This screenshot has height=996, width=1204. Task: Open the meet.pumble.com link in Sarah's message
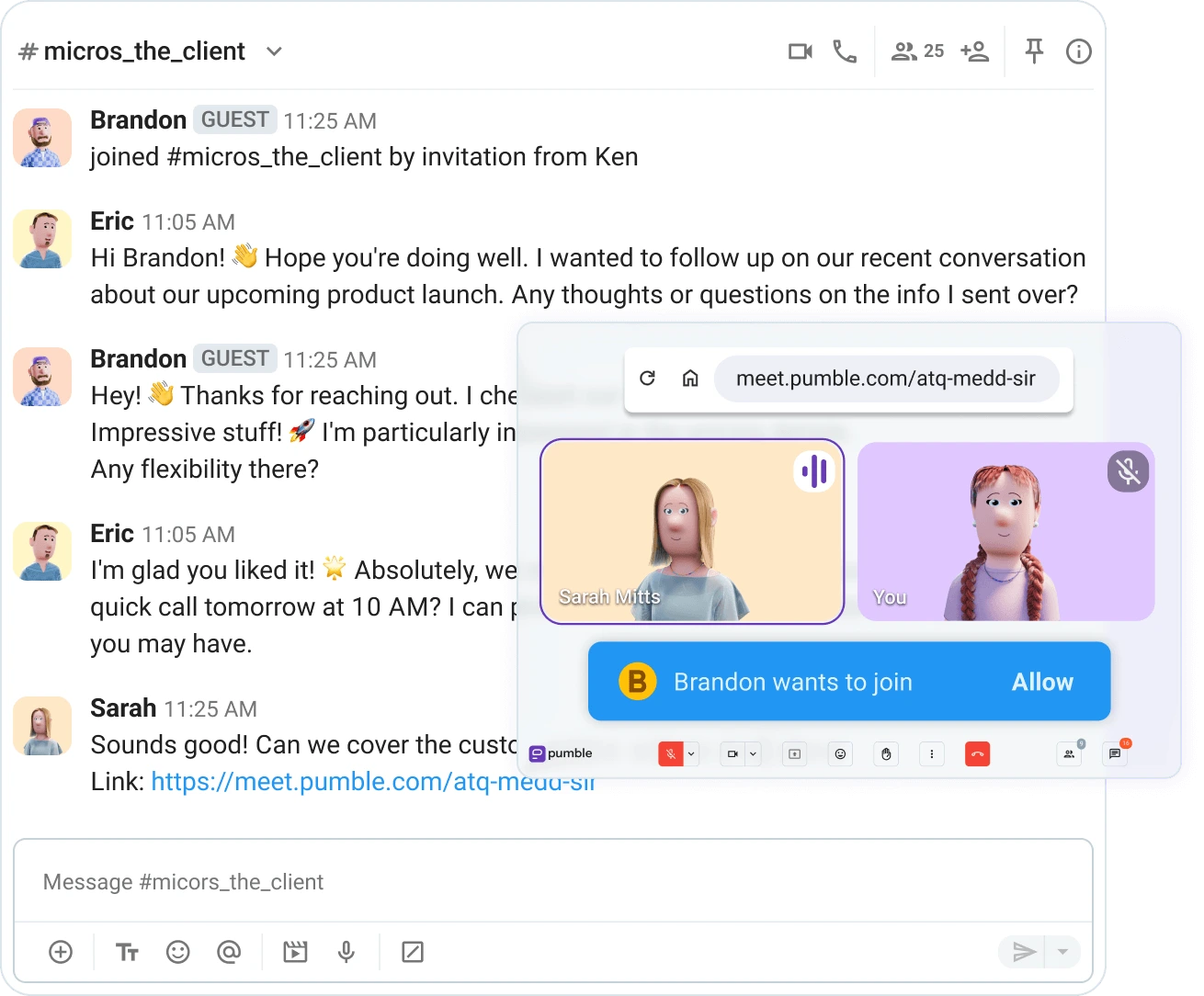click(x=373, y=781)
